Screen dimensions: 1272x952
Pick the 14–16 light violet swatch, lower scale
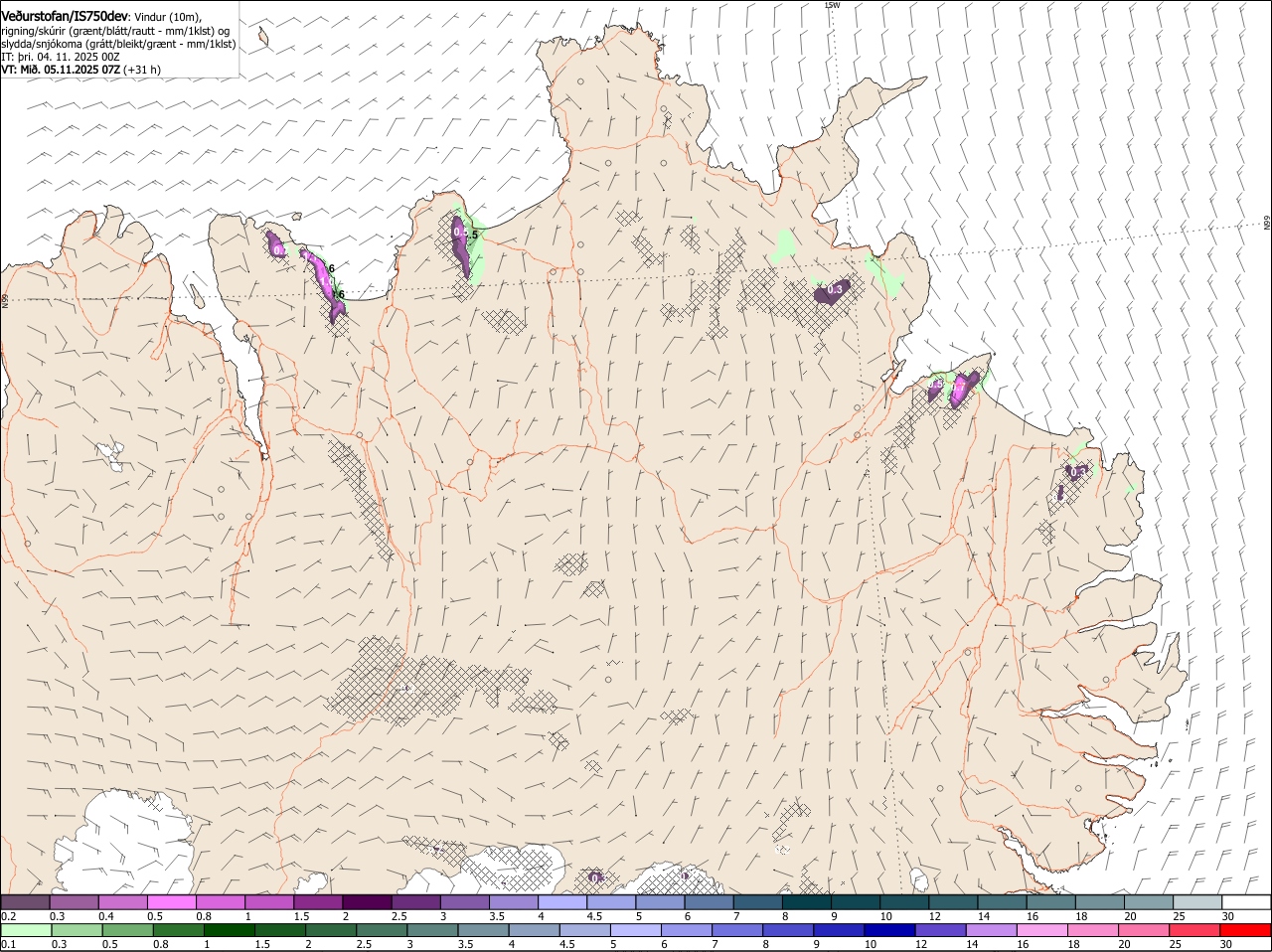(991, 931)
